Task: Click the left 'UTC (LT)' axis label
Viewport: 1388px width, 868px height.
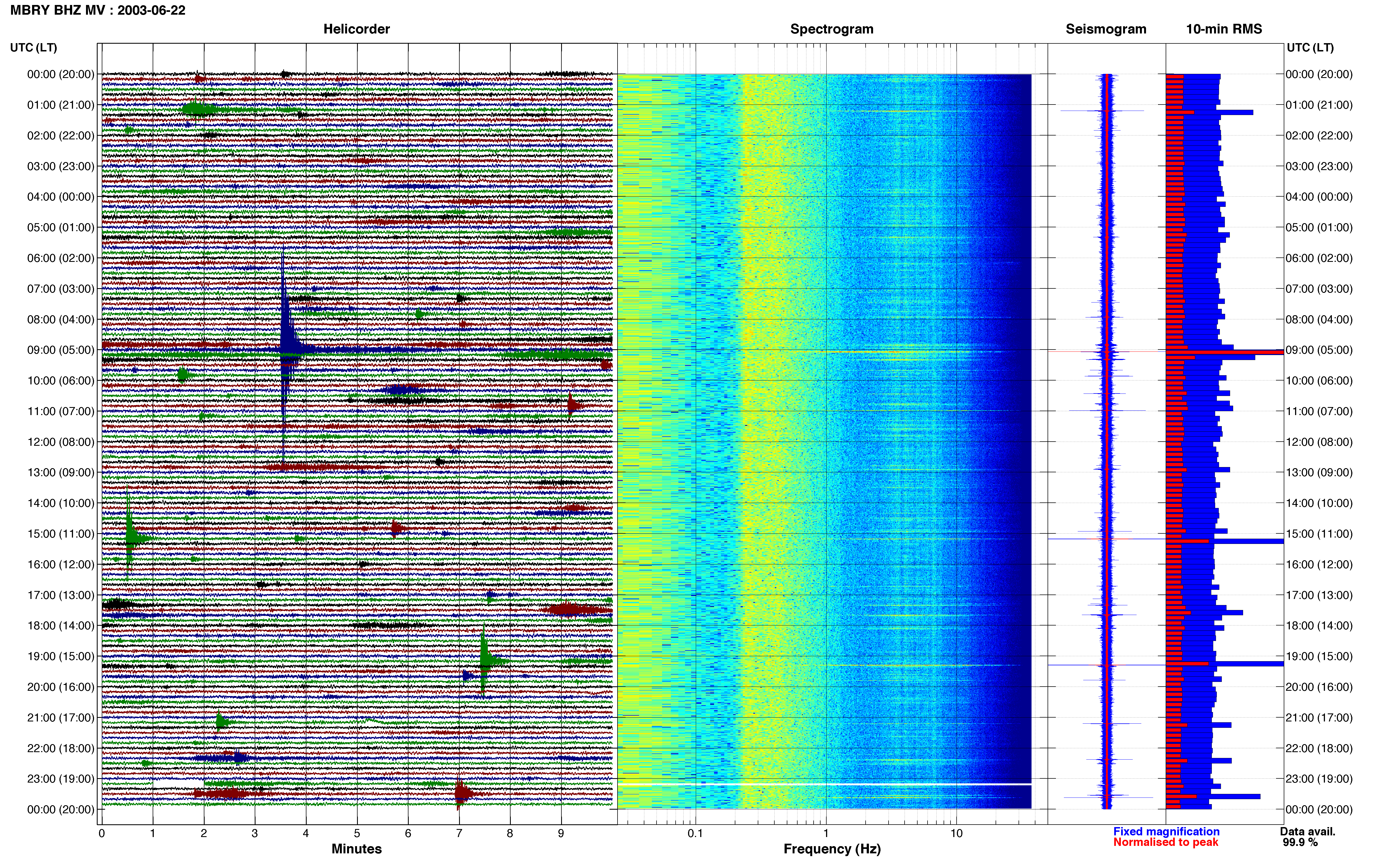Action: [33, 48]
